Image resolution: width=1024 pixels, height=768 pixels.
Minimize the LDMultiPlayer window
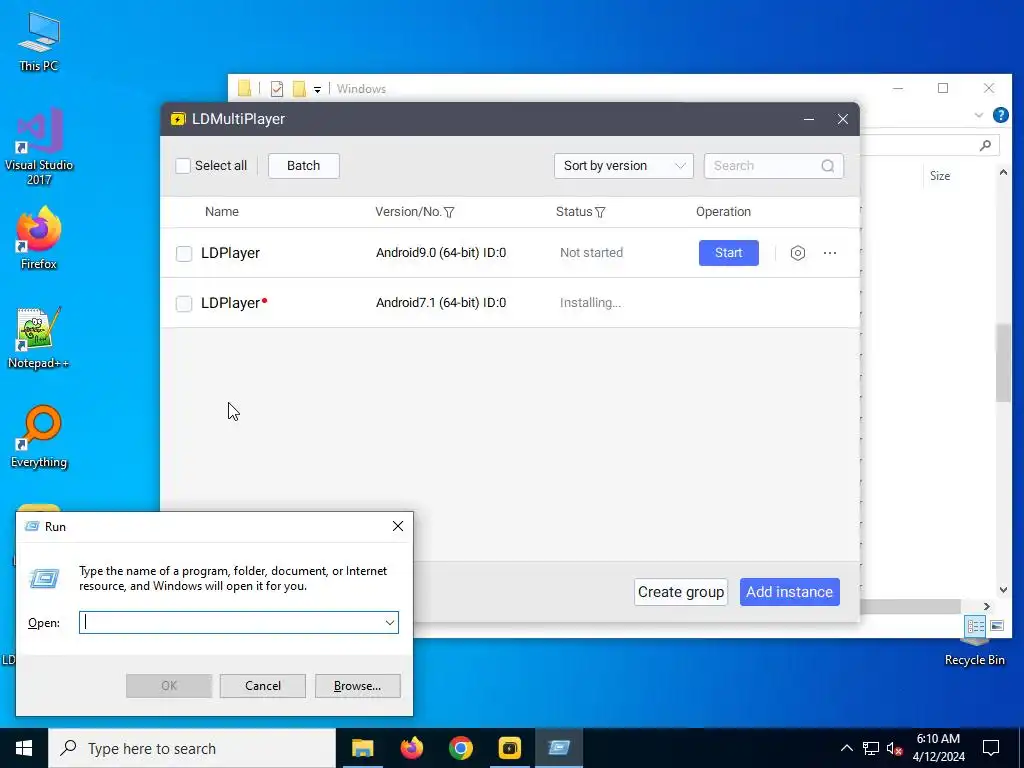click(808, 120)
